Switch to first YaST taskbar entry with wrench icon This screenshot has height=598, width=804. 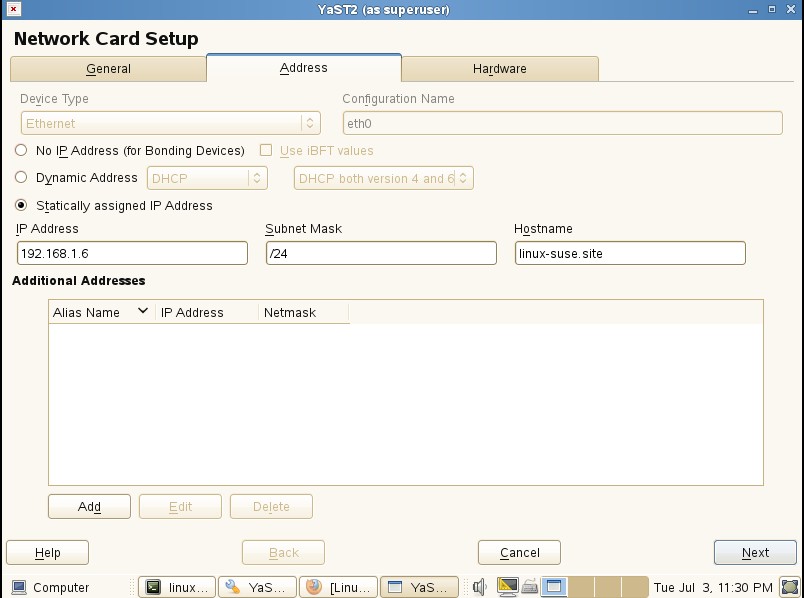(x=257, y=587)
